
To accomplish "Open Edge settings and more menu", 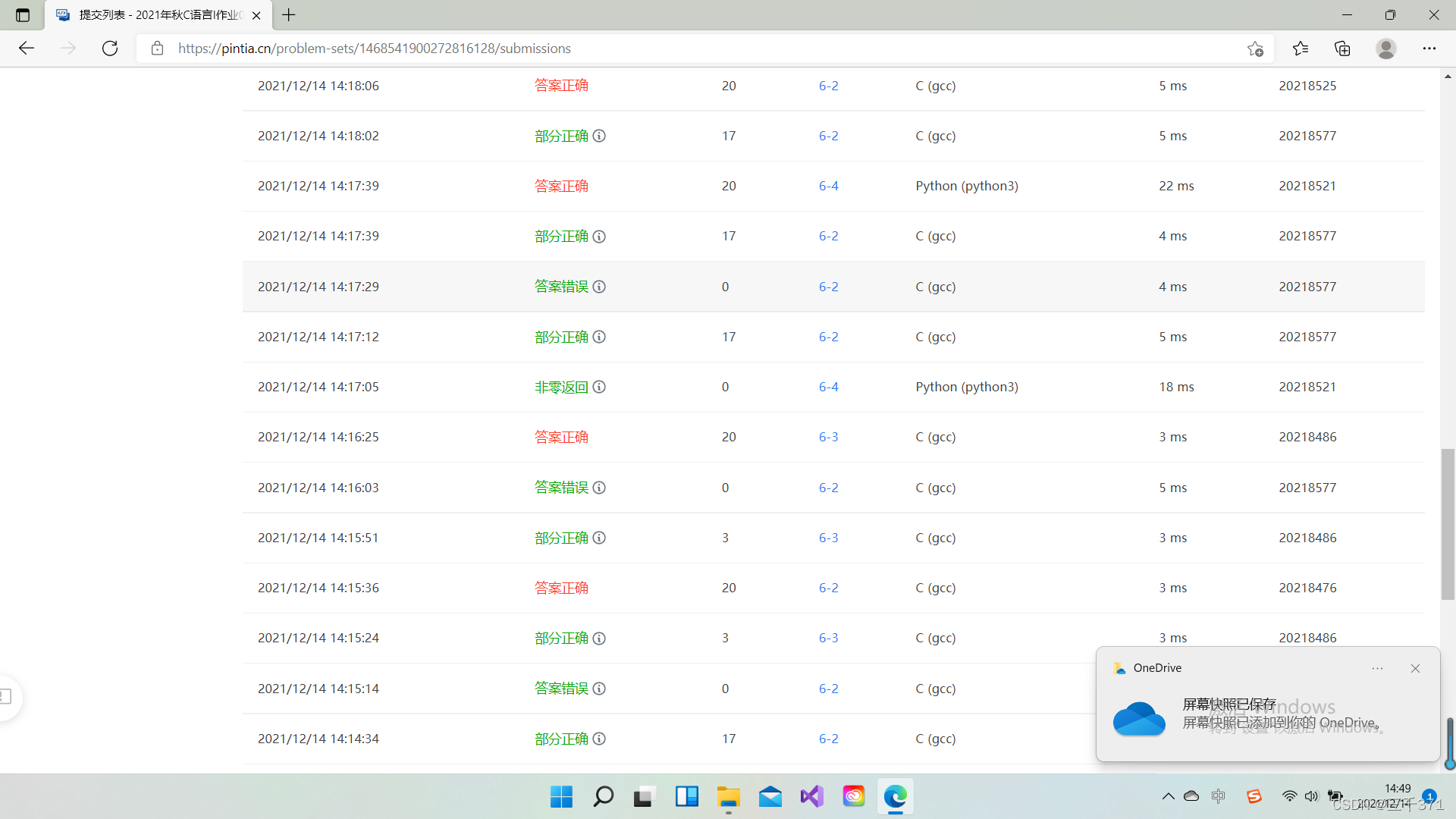I will tap(1429, 49).
